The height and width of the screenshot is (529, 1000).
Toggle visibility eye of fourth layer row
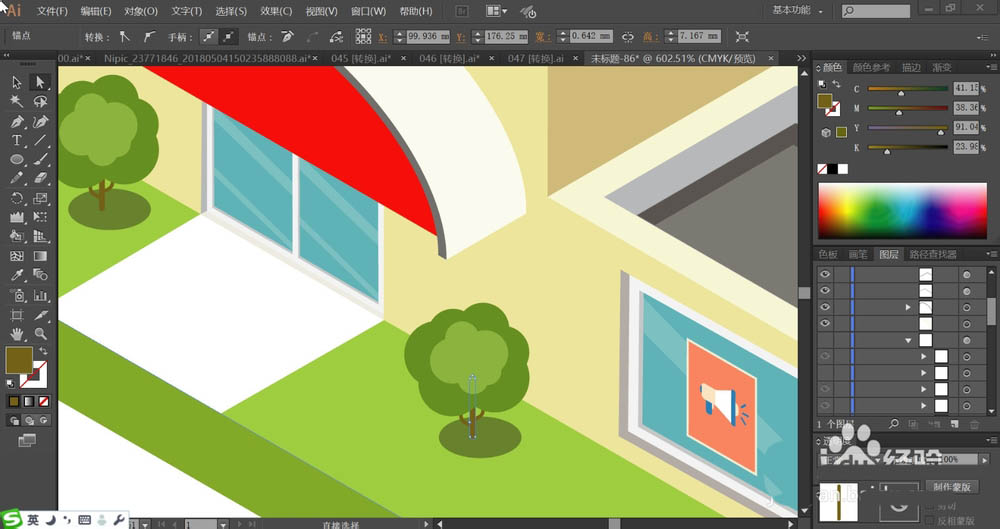click(x=825, y=324)
